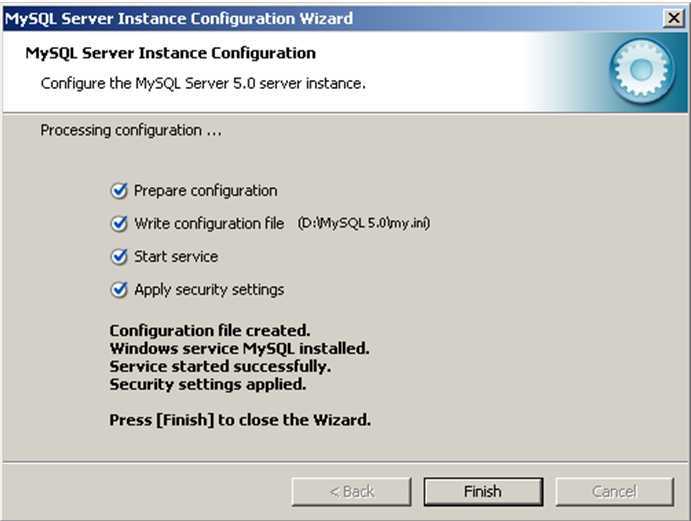Click the Cancel button
The image size is (691, 521).
(614, 491)
